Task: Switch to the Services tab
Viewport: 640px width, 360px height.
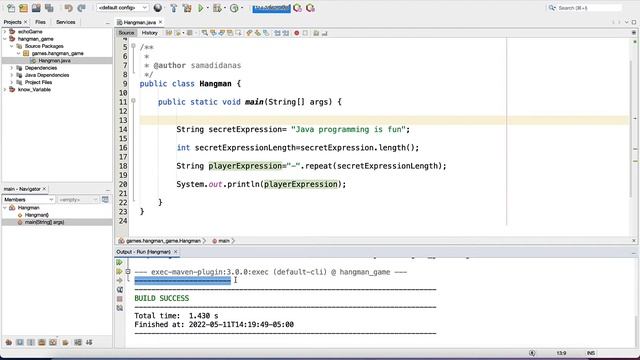Action: 65,22
